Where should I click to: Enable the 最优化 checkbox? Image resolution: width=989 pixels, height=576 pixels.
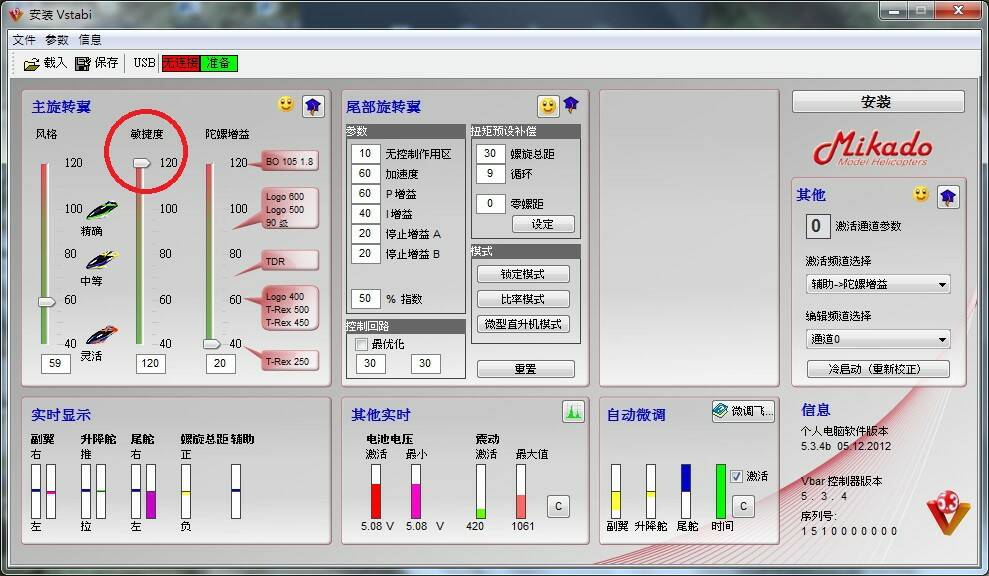[361, 344]
